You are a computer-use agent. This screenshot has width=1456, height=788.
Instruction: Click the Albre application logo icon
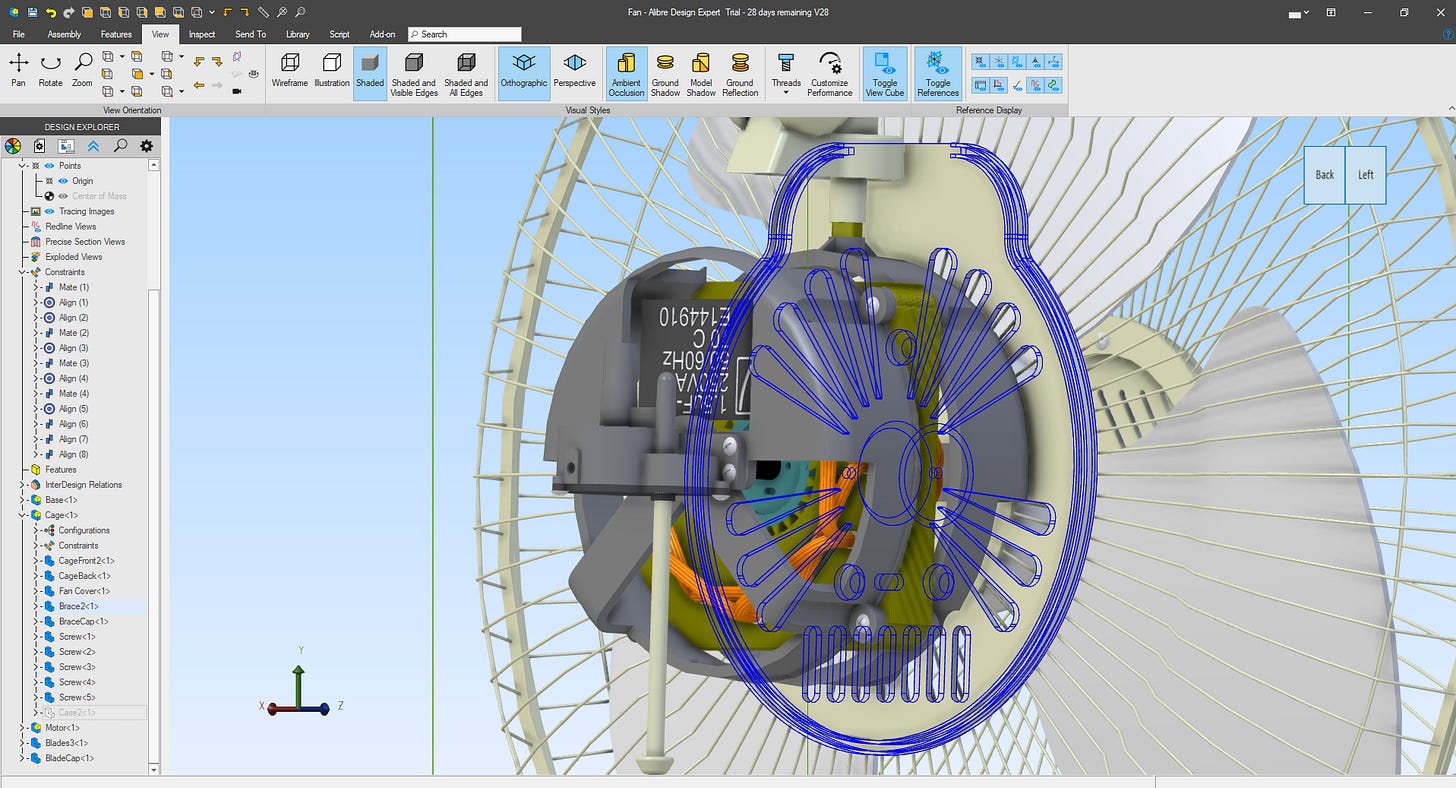pos(13,12)
